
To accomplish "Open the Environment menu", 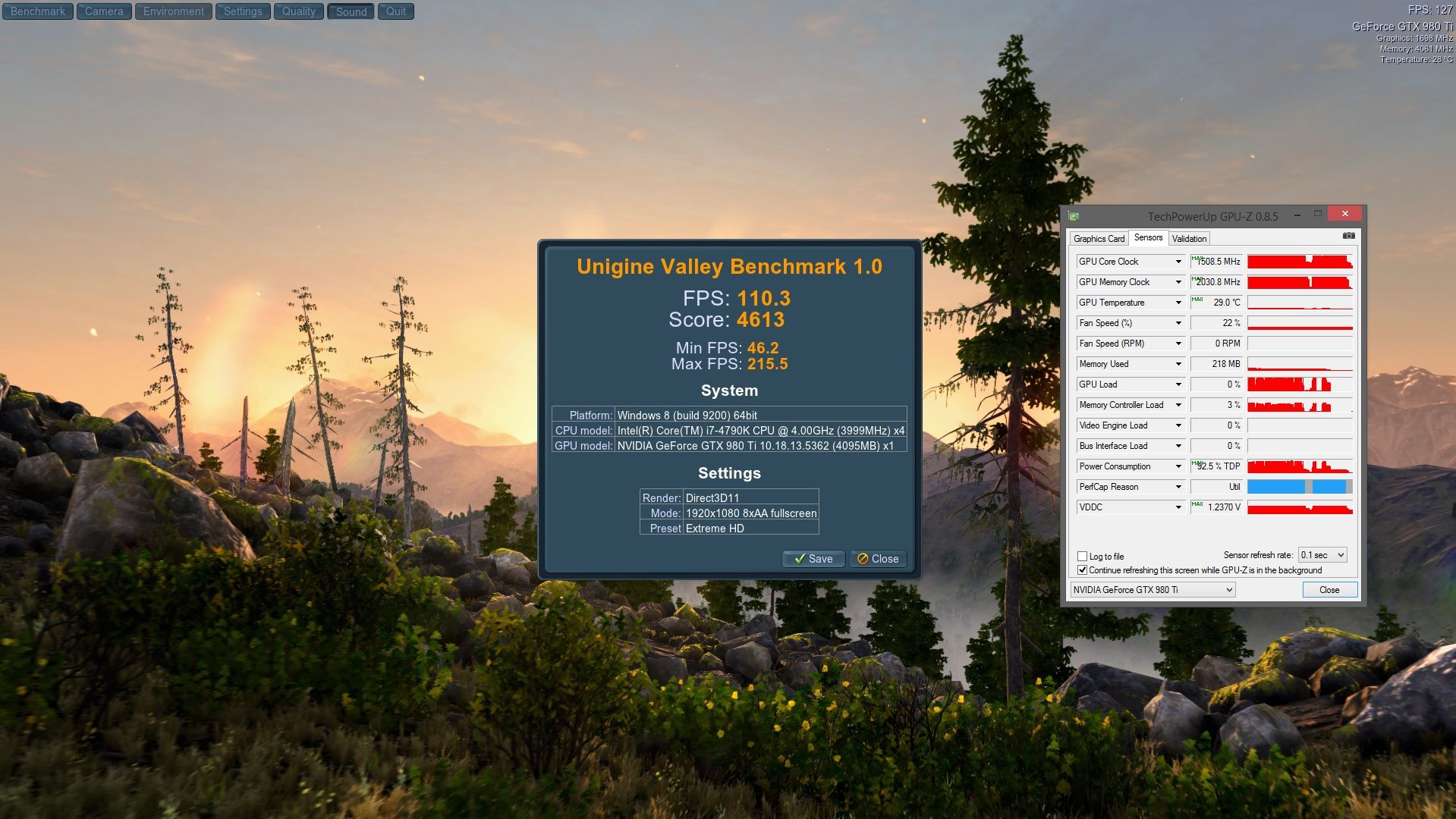I will pyautogui.click(x=174, y=11).
